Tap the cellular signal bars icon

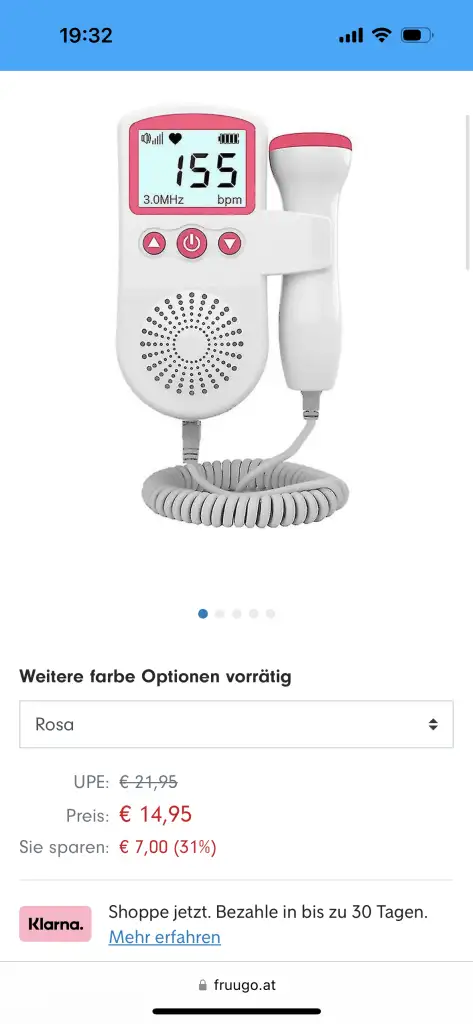[351, 36]
